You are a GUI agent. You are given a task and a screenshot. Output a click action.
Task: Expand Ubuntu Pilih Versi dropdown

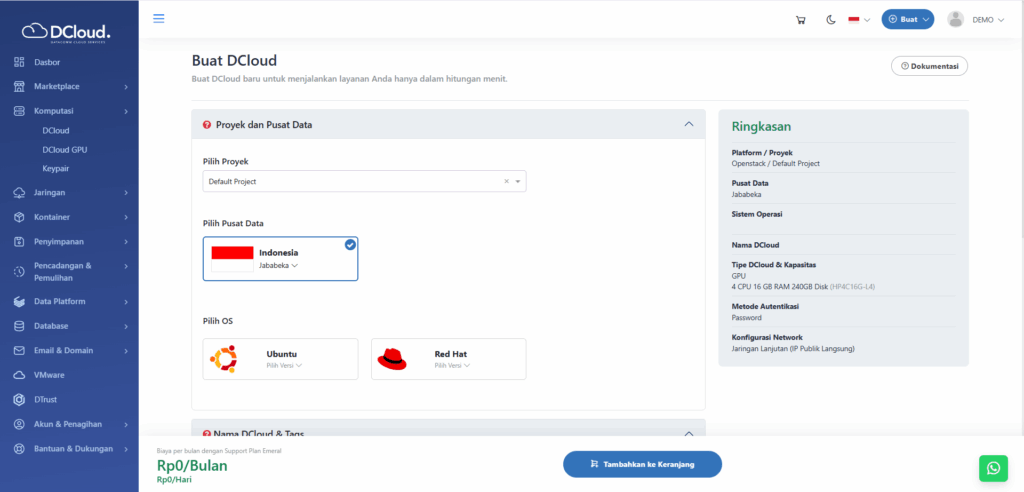284,366
